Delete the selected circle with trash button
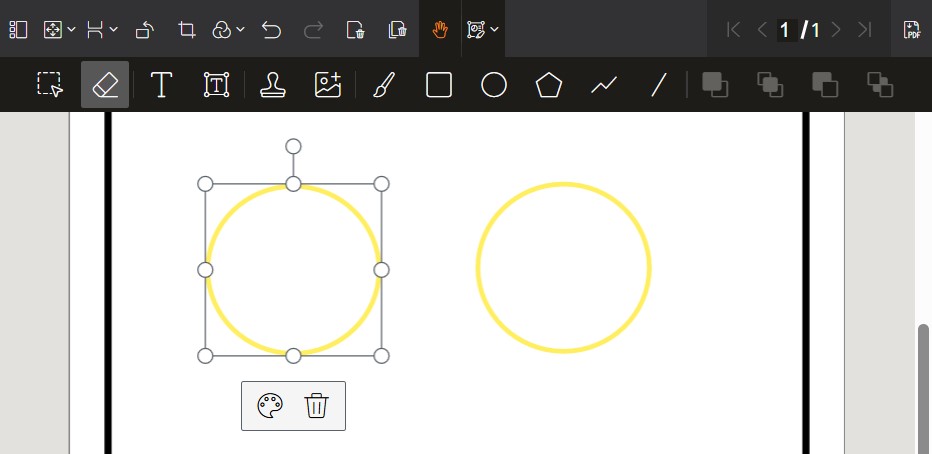The height and width of the screenshot is (454, 932). (316, 406)
